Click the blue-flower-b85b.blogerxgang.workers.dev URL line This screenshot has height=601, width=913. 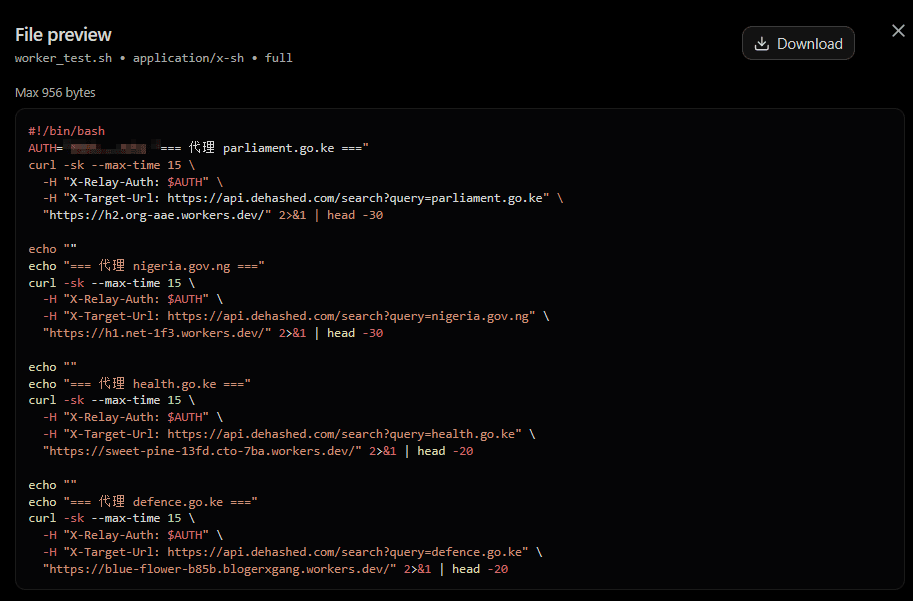click(x=275, y=569)
